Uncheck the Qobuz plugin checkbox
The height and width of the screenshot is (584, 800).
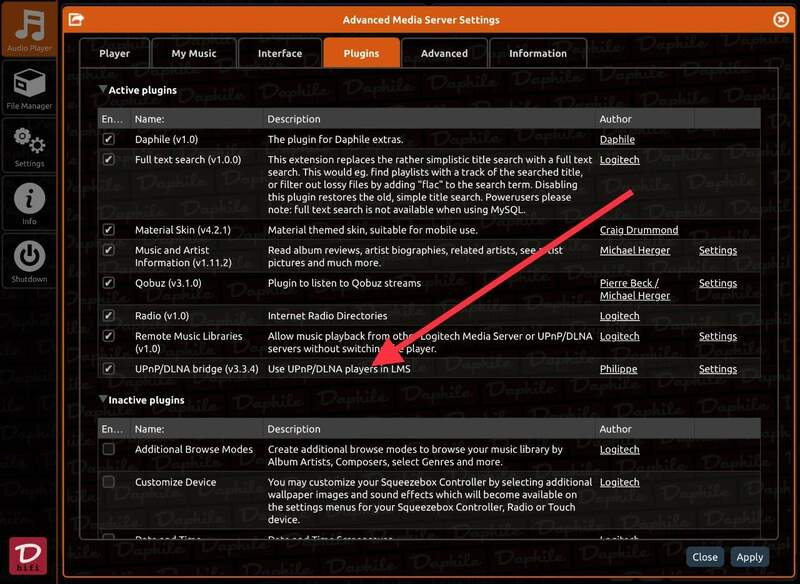tap(109, 283)
